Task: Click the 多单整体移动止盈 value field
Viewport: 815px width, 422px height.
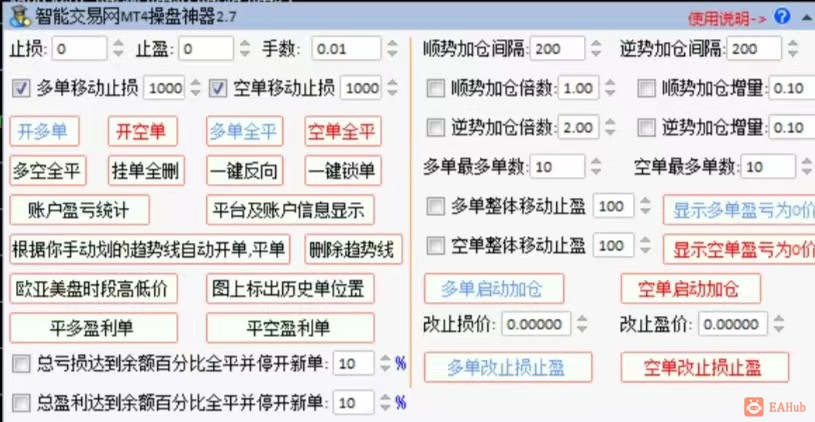Action: click(x=613, y=206)
